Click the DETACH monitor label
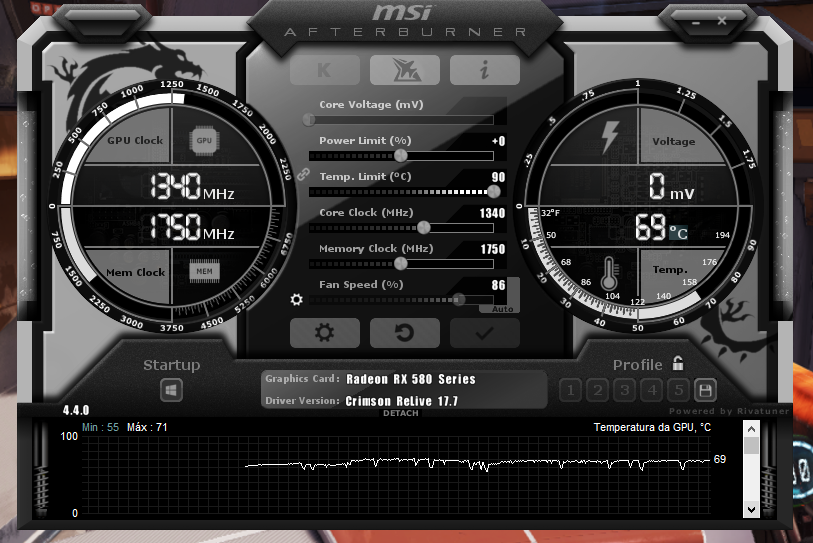The image size is (813, 543). (x=401, y=413)
